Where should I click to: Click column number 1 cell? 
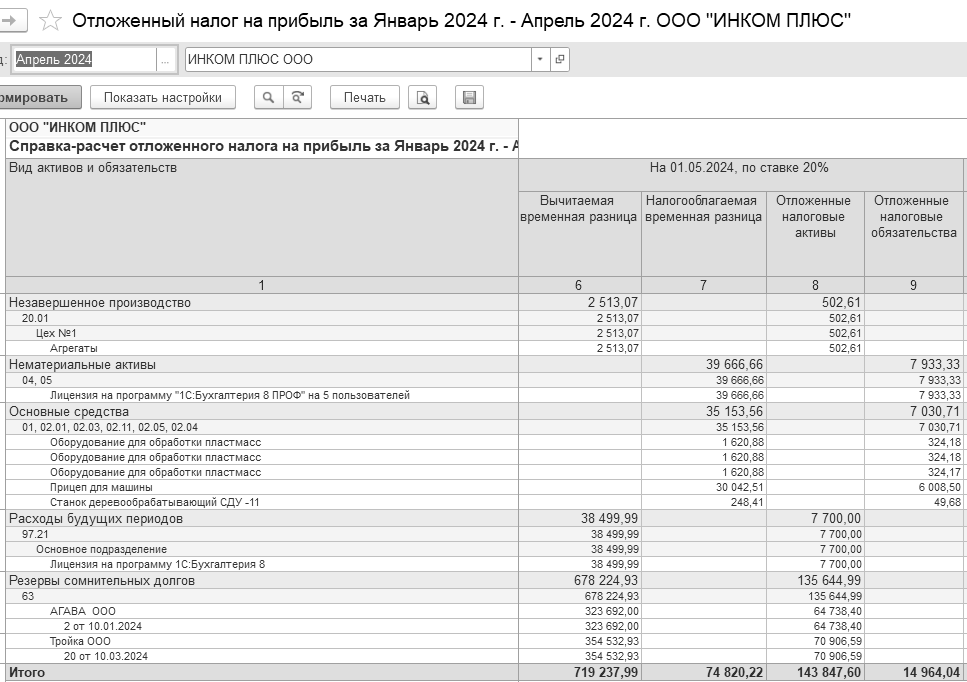click(x=262, y=285)
